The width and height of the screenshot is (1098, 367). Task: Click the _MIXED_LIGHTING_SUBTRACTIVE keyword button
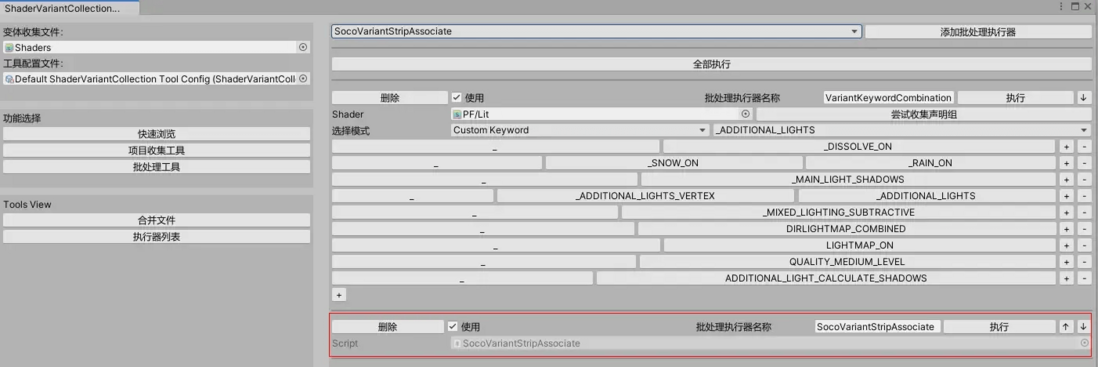coord(838,212)
